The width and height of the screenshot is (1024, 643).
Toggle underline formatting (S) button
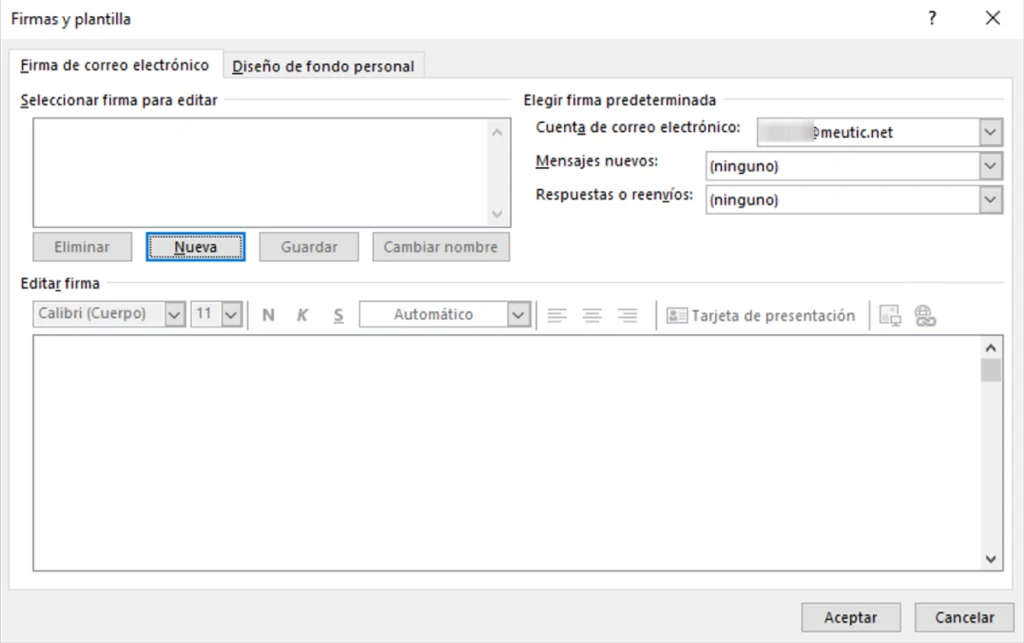click(x=338, y=315)
